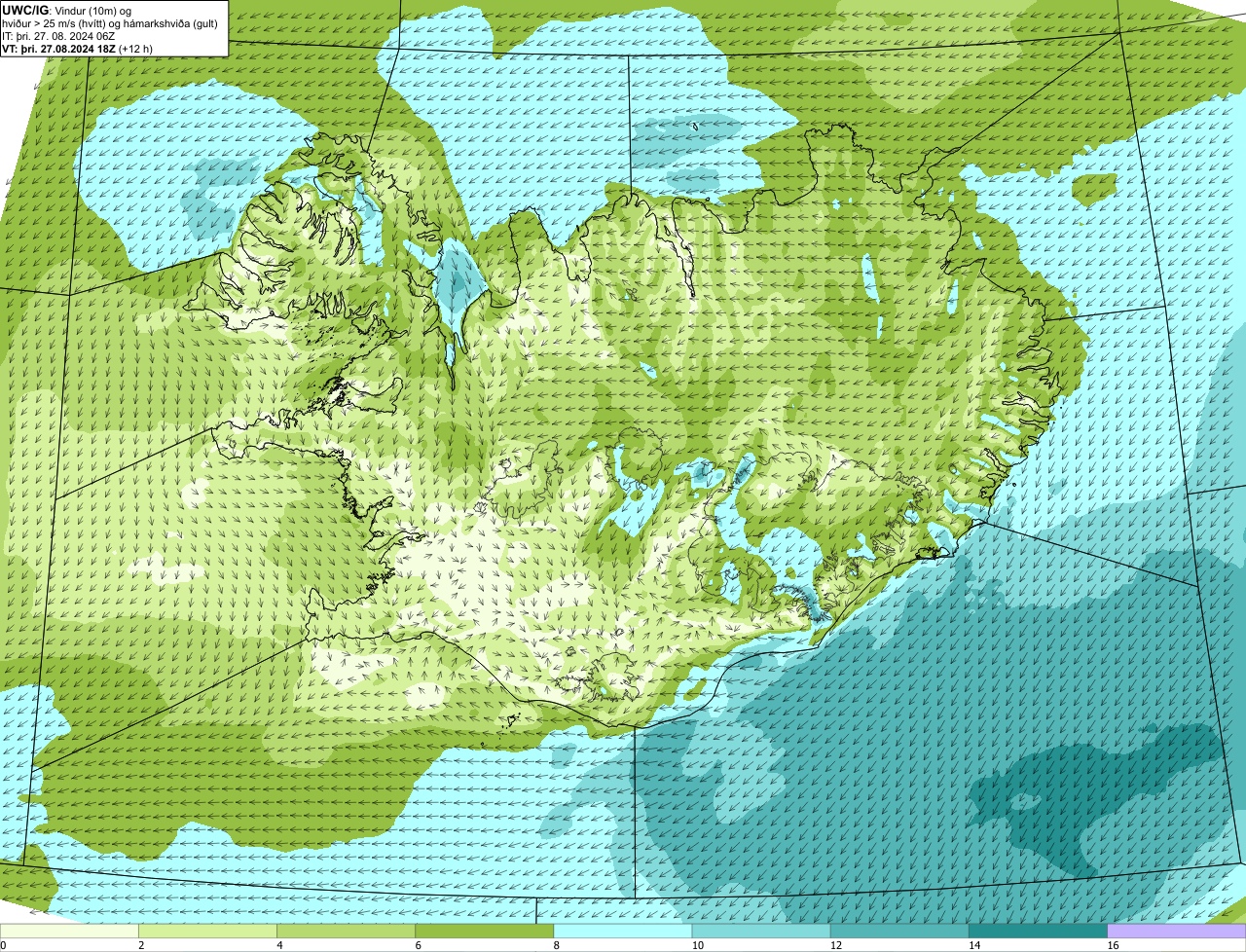Click the 4–6 m/s green legend swatch

[347, 932]
